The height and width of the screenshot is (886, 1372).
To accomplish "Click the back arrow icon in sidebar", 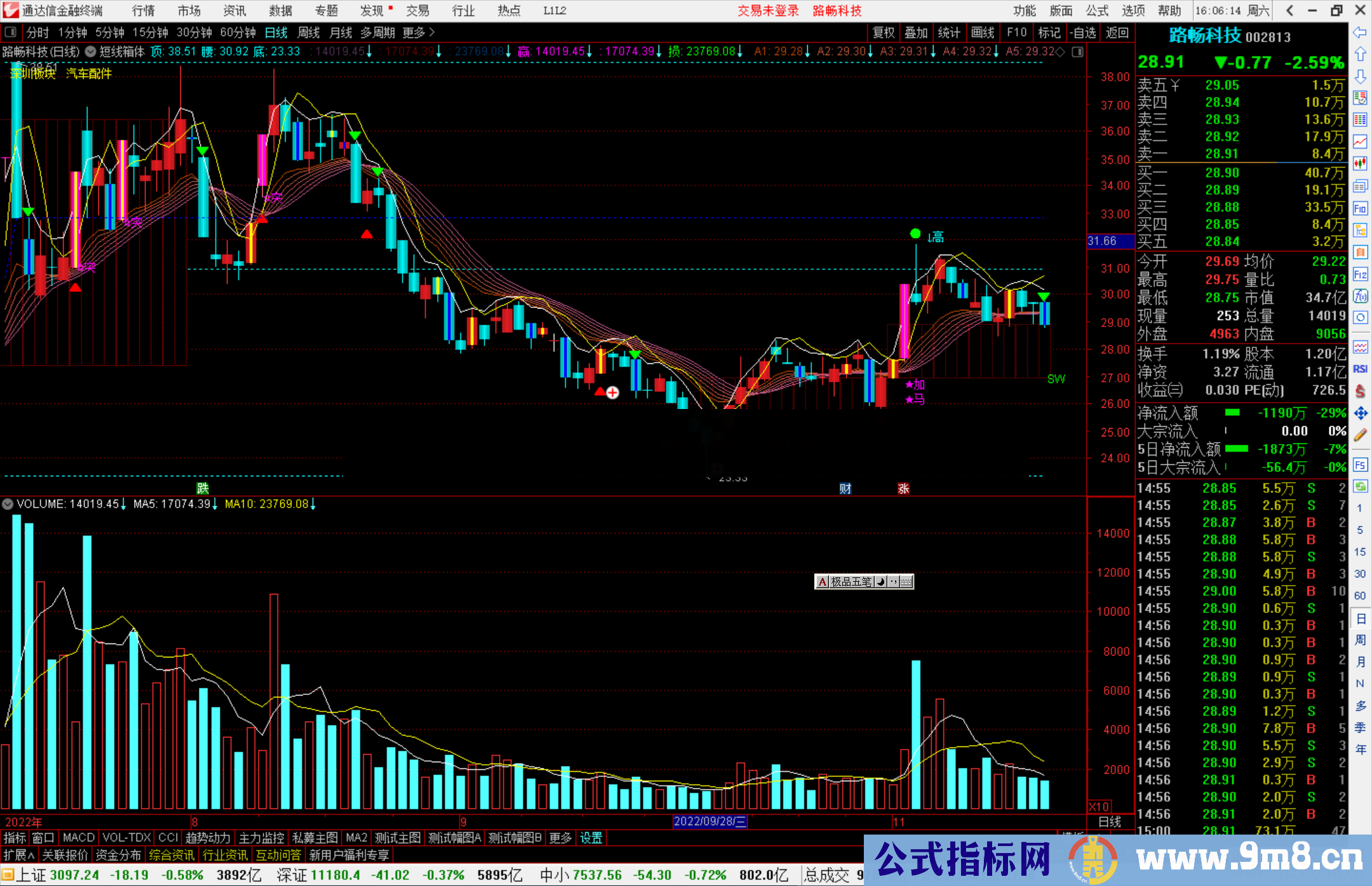I will [x=1360, y=32].
